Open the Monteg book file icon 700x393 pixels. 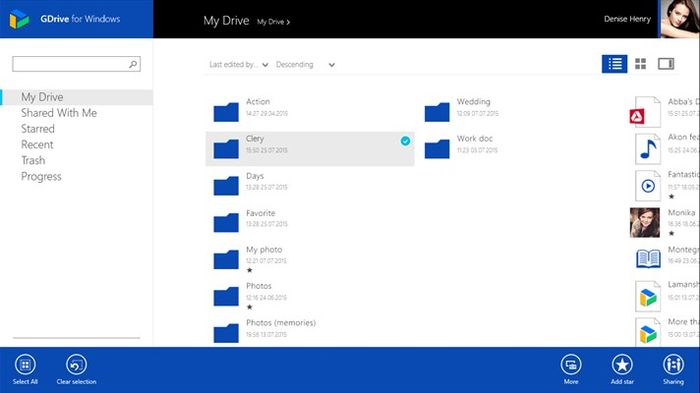pos(648,259)
